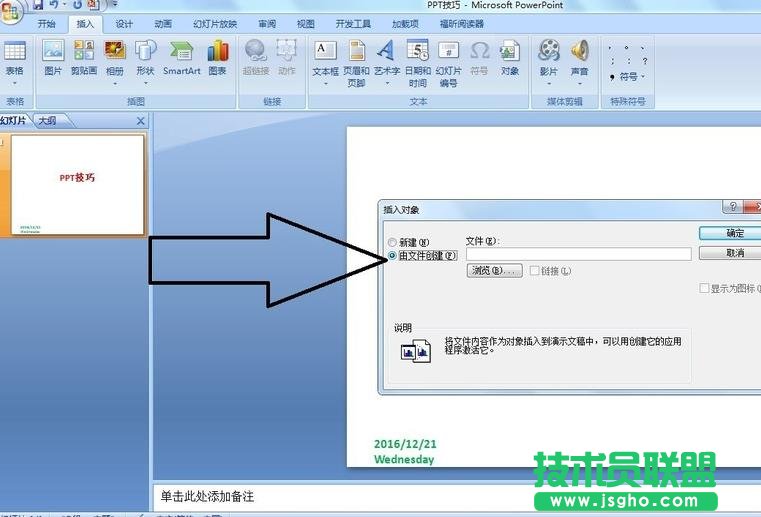761x517 pixels.
Task: Click the Hyperlink (超链接) icon
Action: tap(255, 51)
